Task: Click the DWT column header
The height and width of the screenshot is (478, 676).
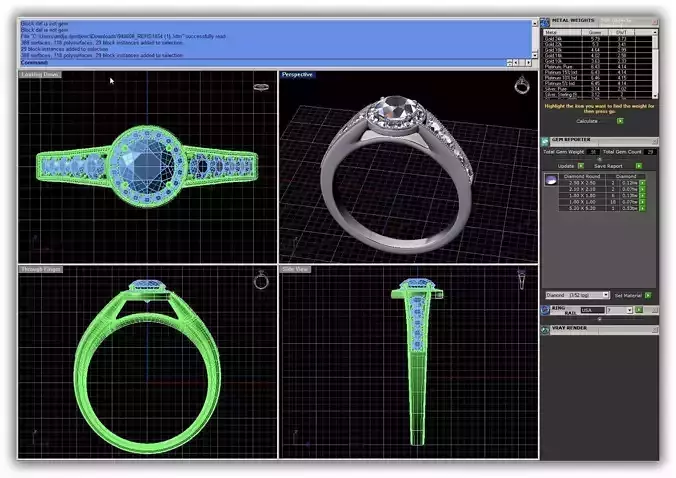Action: (621, 32)
